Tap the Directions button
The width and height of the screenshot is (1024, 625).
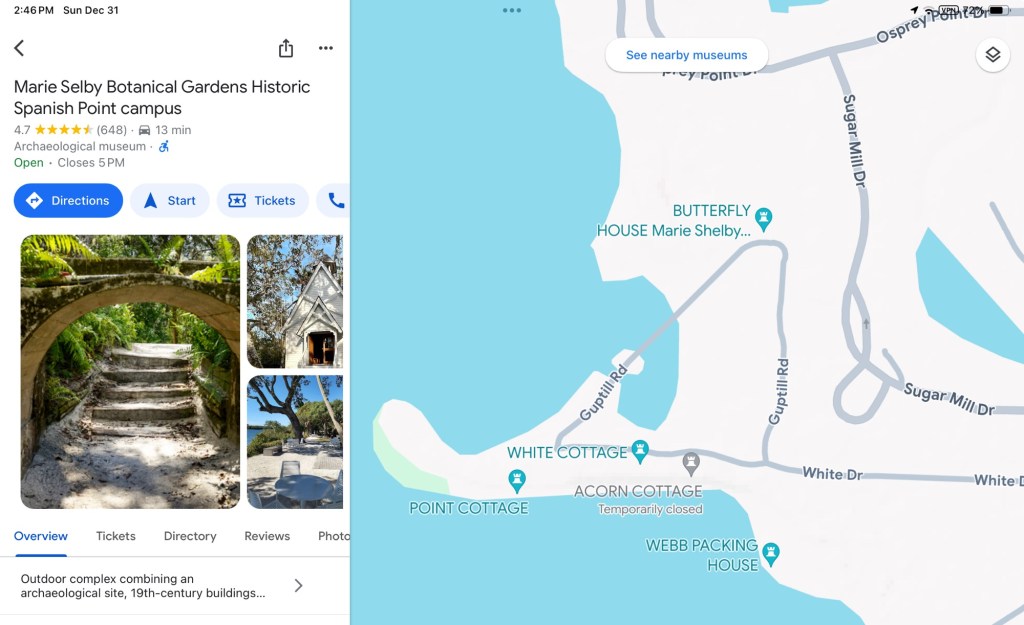click(x=68, y=200)
